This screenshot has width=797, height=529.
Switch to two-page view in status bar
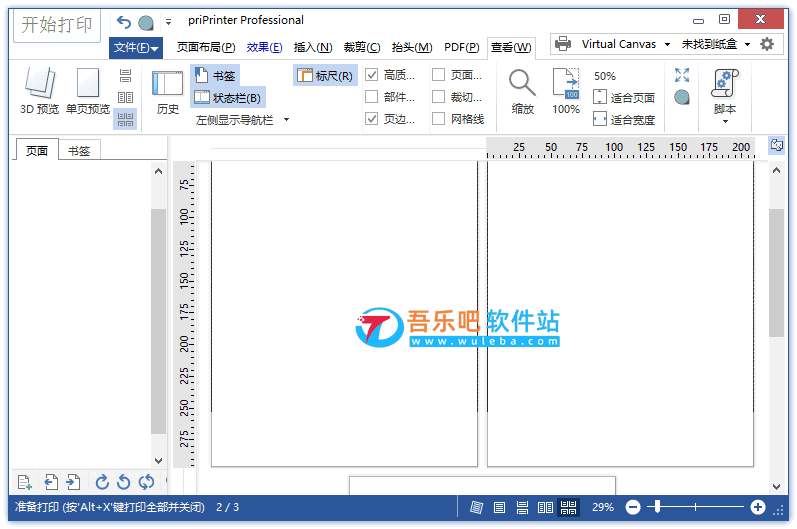coord(545,507)
